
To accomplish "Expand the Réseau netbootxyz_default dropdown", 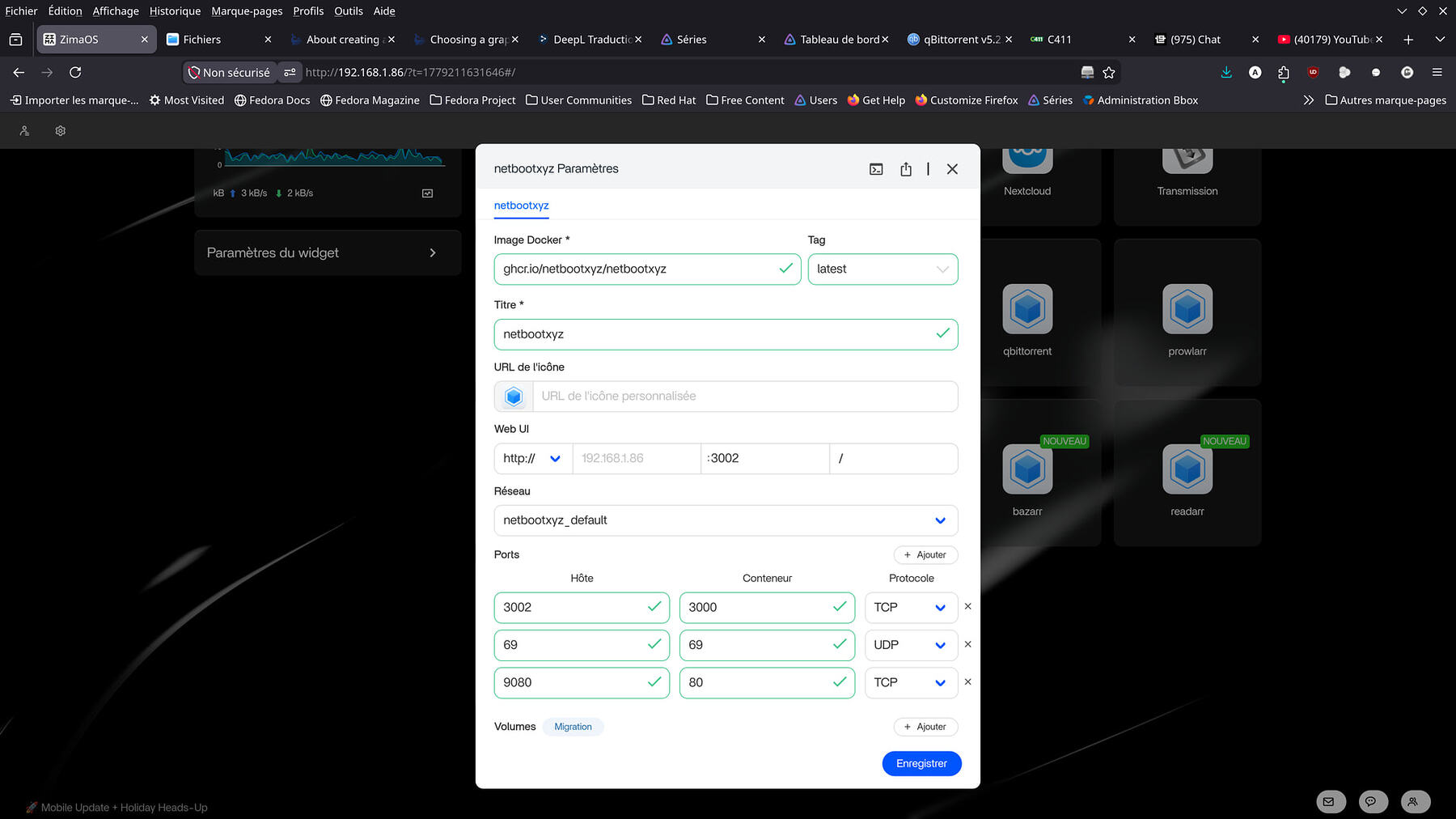I will click(x=726, y=520).
